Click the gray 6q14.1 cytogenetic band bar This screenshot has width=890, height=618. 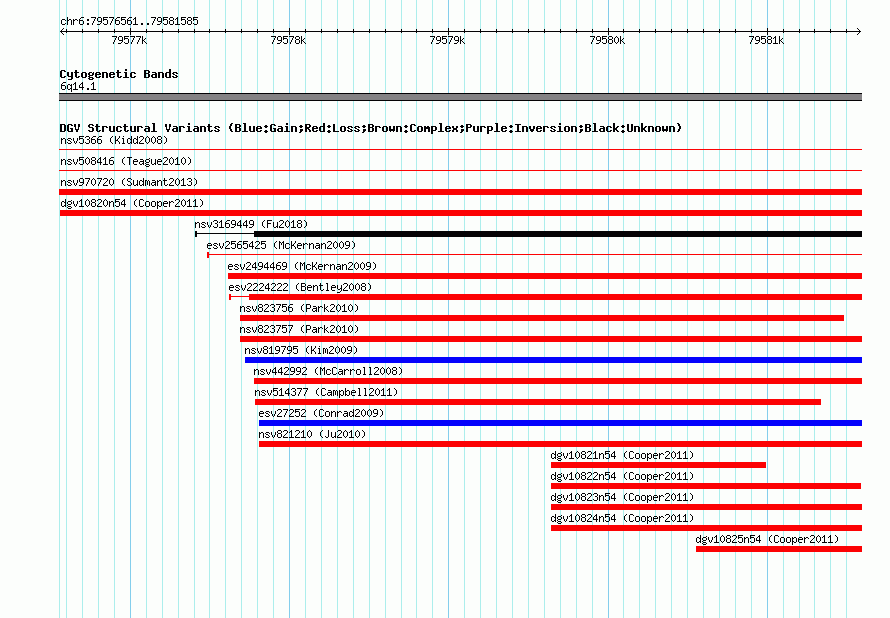(461, 97)
